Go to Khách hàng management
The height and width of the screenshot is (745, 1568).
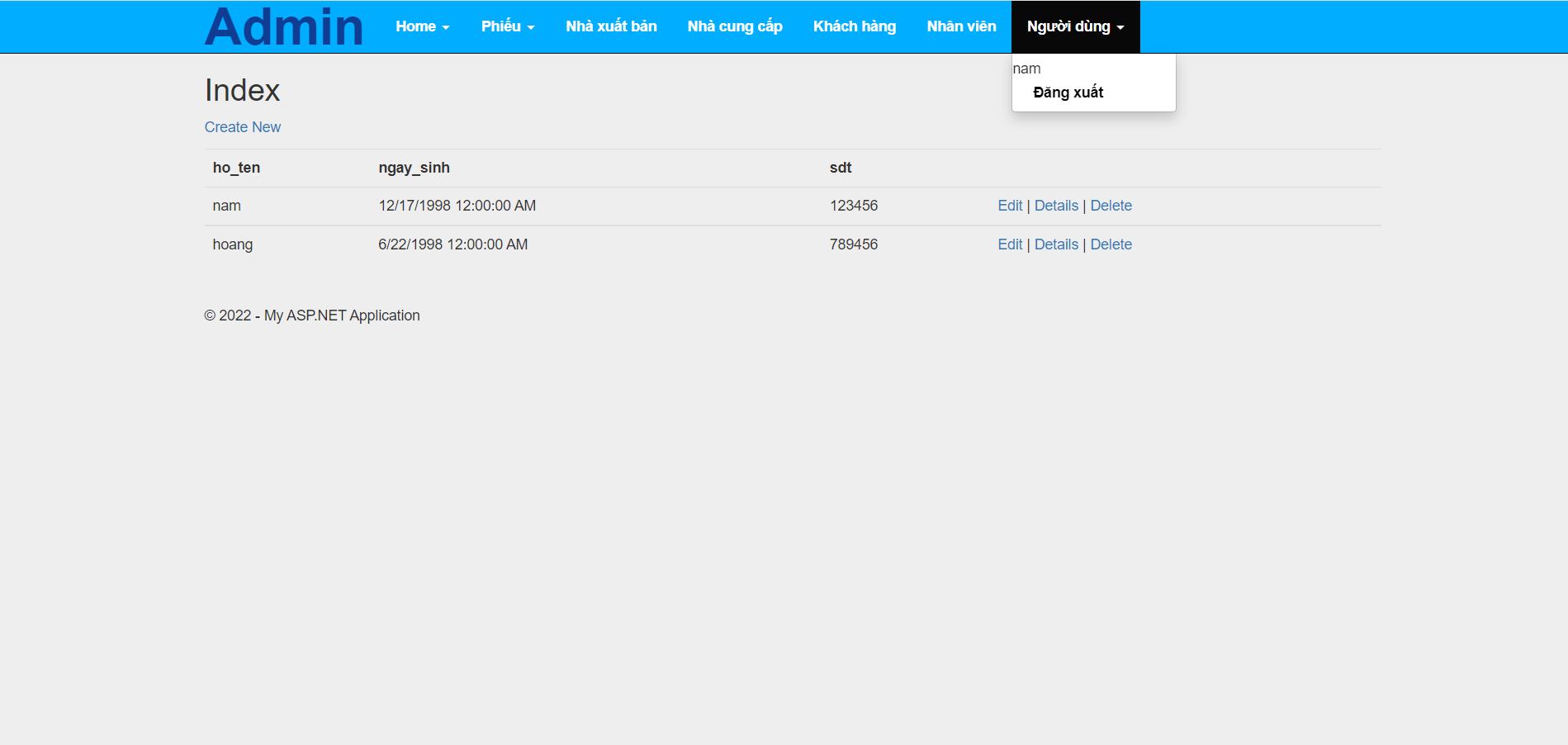pyautogui.click(x=854, y=26)
